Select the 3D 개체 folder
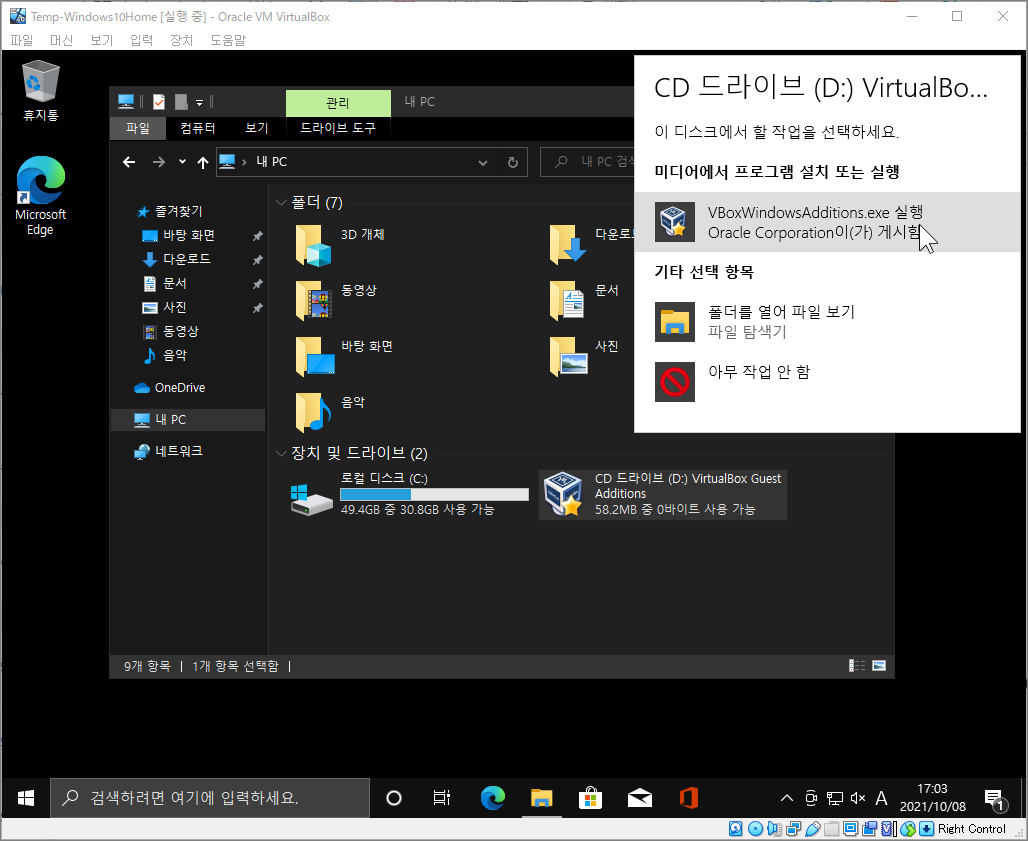1028x841 pixels. [341, 245]
